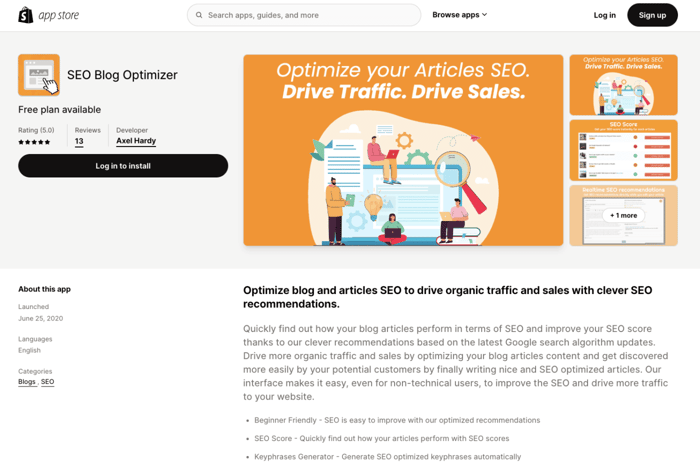700x471 pixels.
Task: Click the SEO Blog Optimizer title
Action: click(122, 75)
